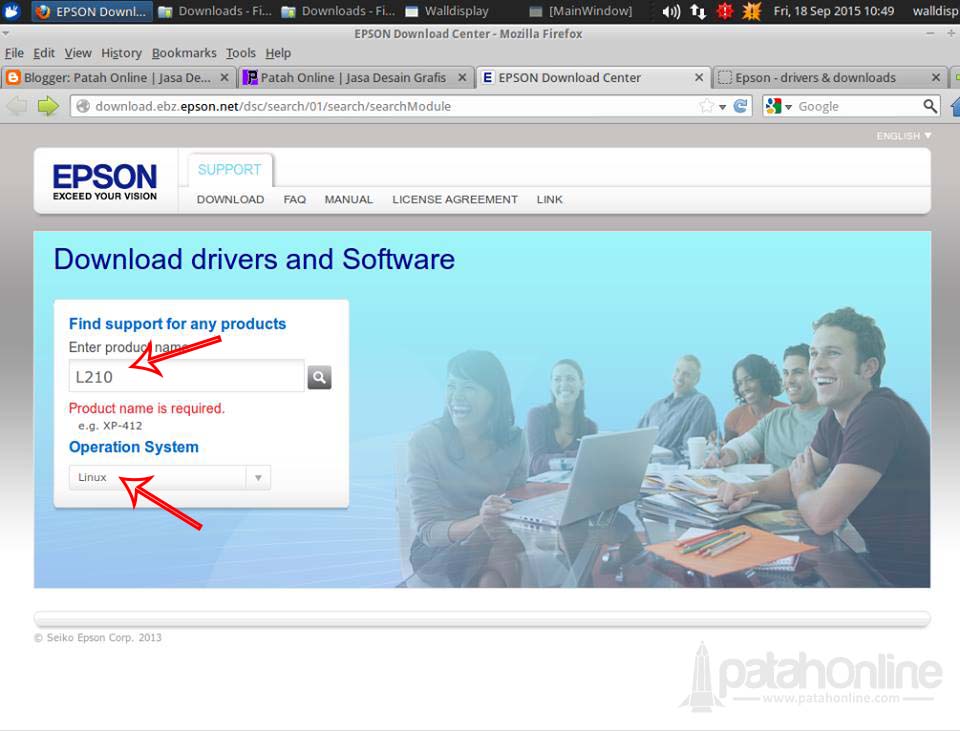960x731 pixels.
Task: Click the Google search engine icon
Action: click(x=771, y=105)
